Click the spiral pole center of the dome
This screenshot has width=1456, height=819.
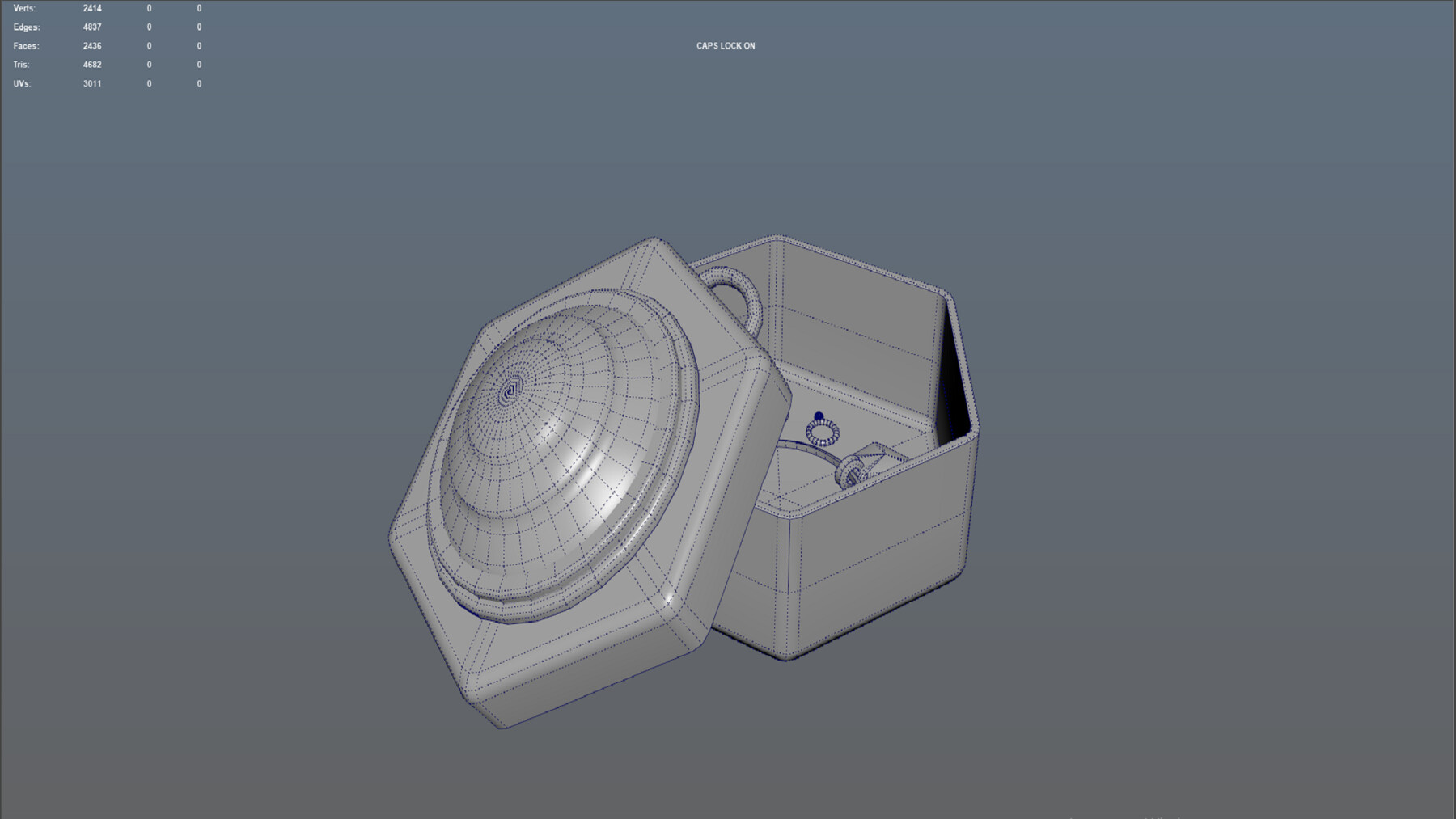tap(511, 388)
